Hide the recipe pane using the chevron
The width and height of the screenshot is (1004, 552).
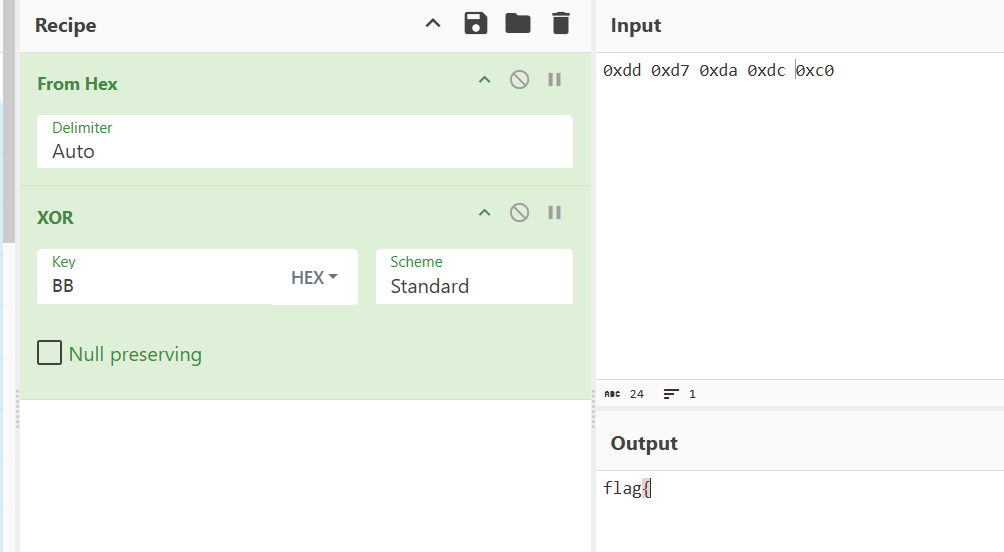pyautogui.click(x=433, y=24)
